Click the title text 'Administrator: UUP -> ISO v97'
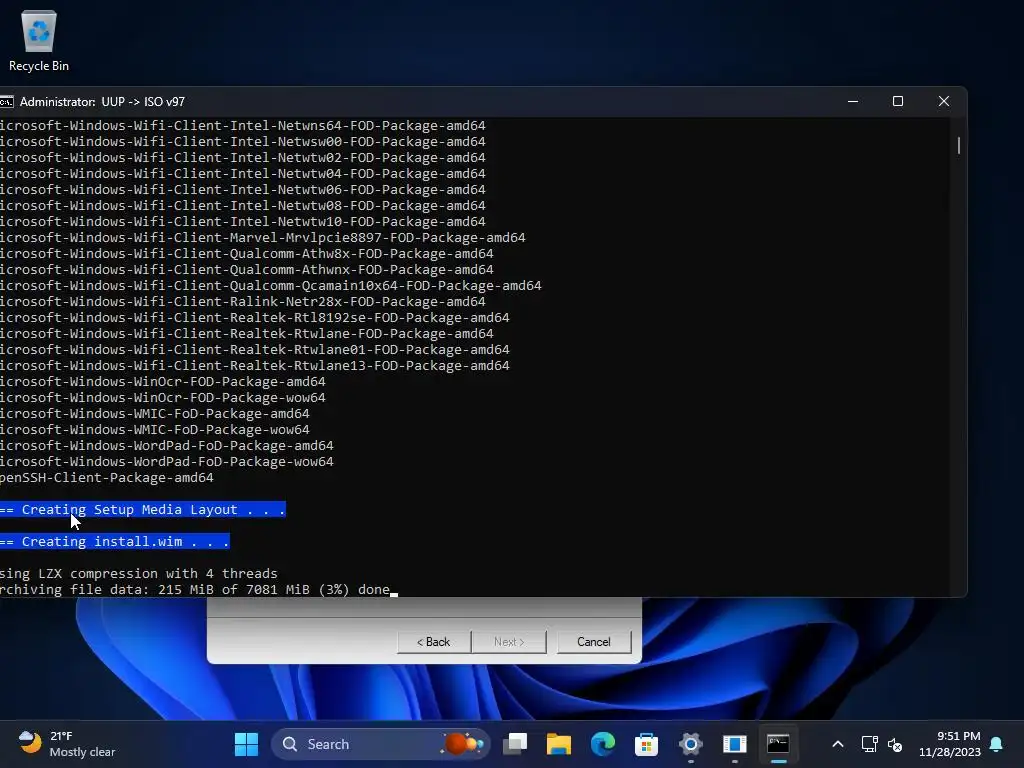This screenshot has width=1024, height=768. (x=103, y=102)
